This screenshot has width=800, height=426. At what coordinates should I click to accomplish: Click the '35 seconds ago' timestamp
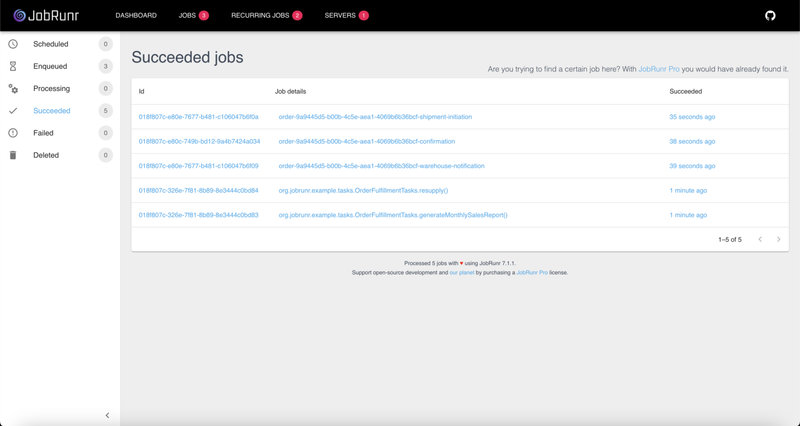(692, 117)
